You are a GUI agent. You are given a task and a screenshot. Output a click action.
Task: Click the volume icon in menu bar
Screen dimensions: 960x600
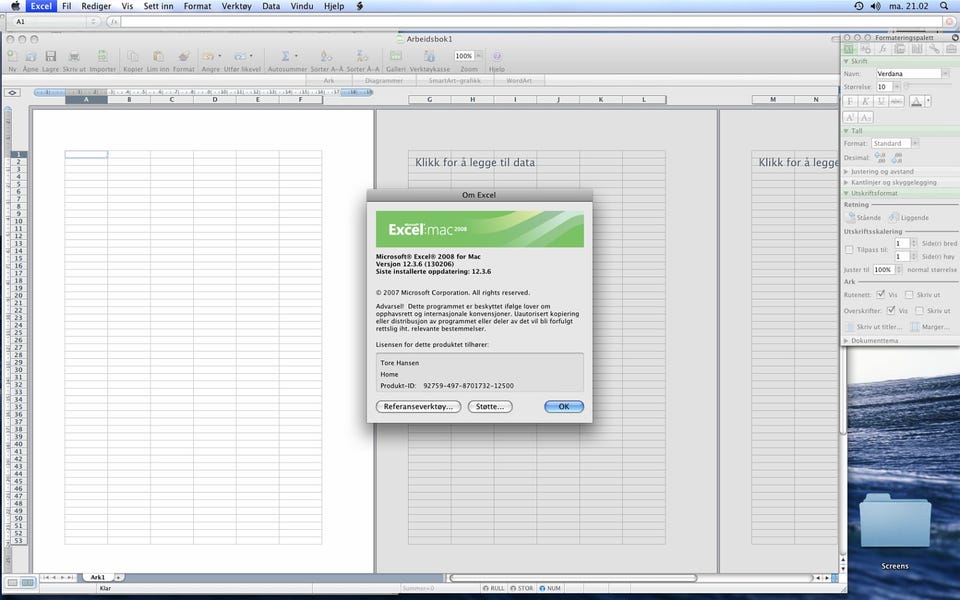coord(876,6)
